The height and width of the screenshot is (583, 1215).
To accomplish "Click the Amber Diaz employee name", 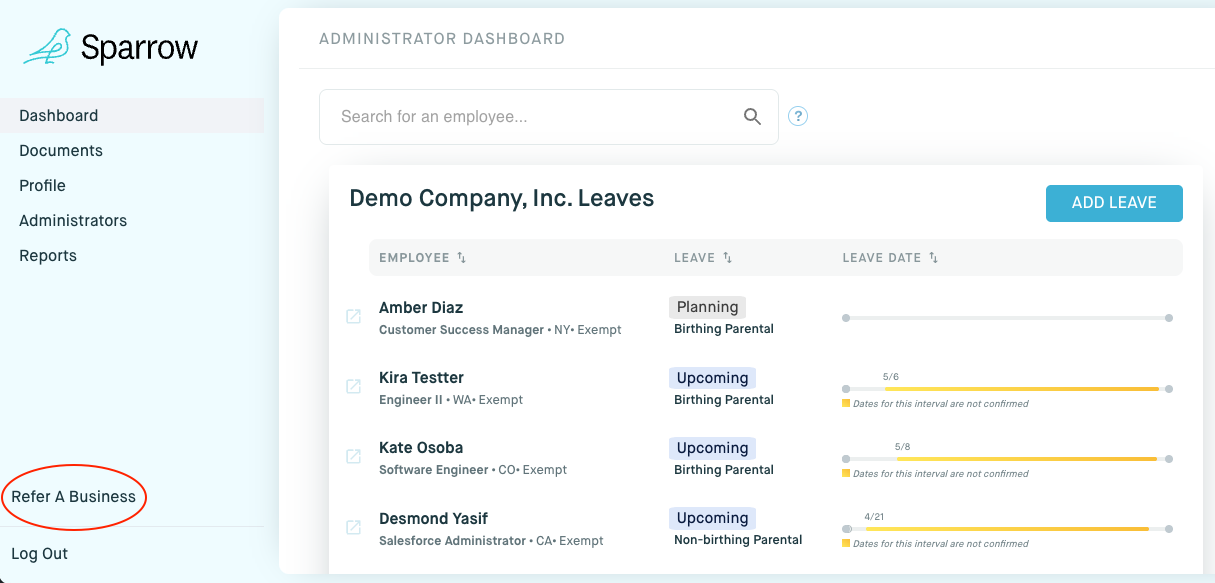I will pos(421,308).
